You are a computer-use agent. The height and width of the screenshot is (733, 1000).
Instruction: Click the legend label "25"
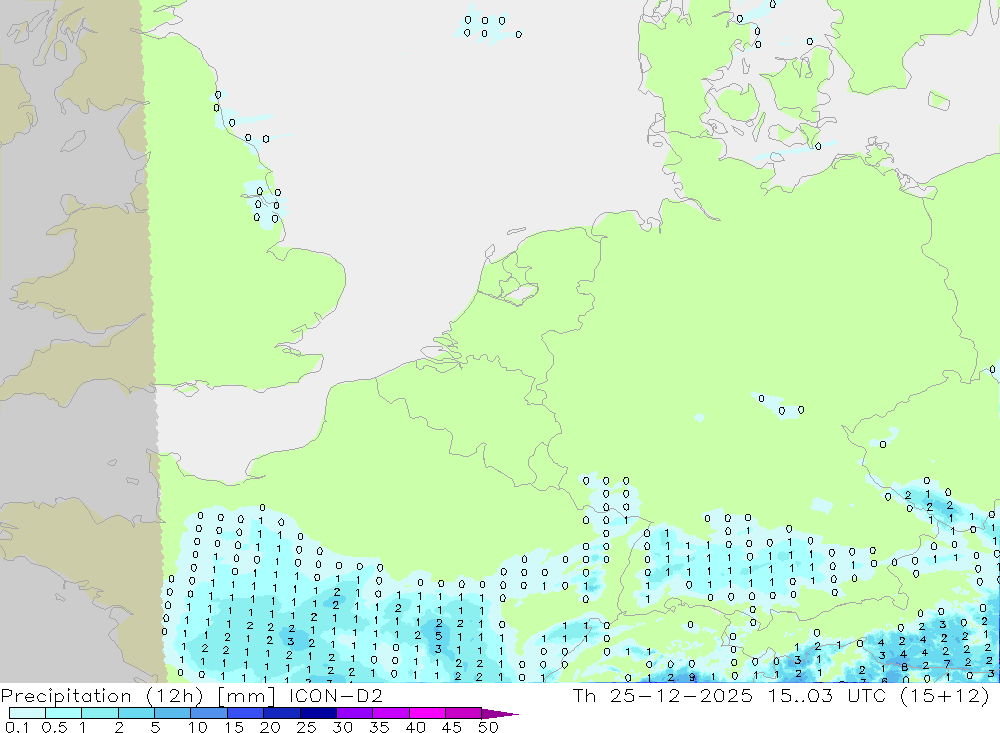[306, 727]
